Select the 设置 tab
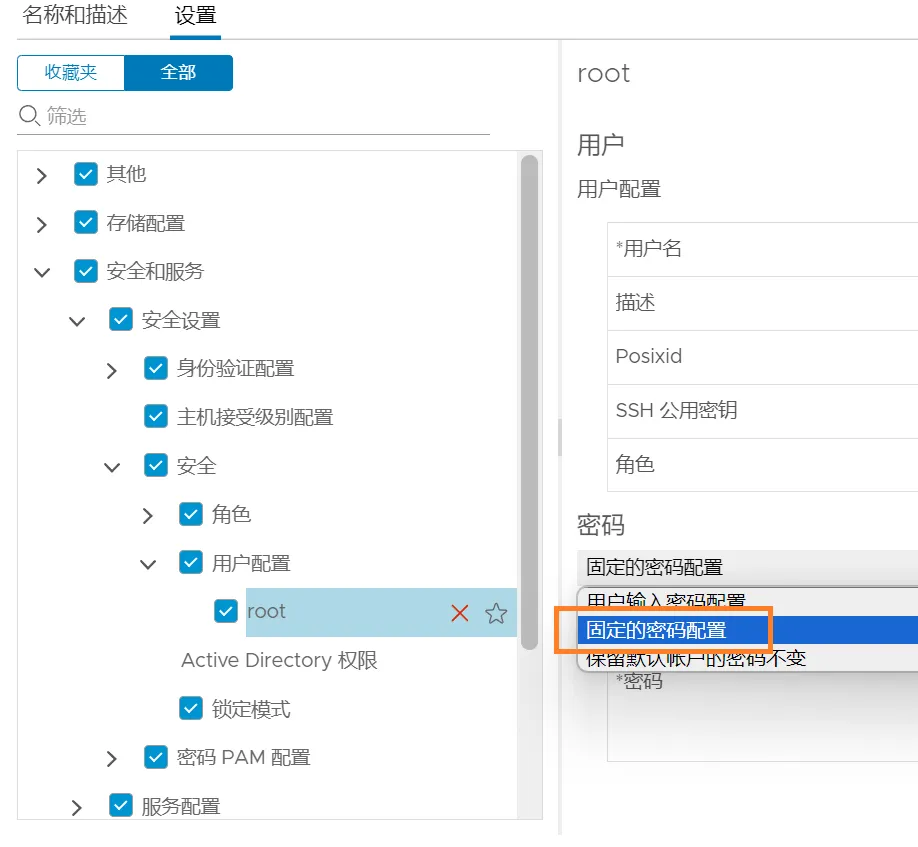 point(195,16)
